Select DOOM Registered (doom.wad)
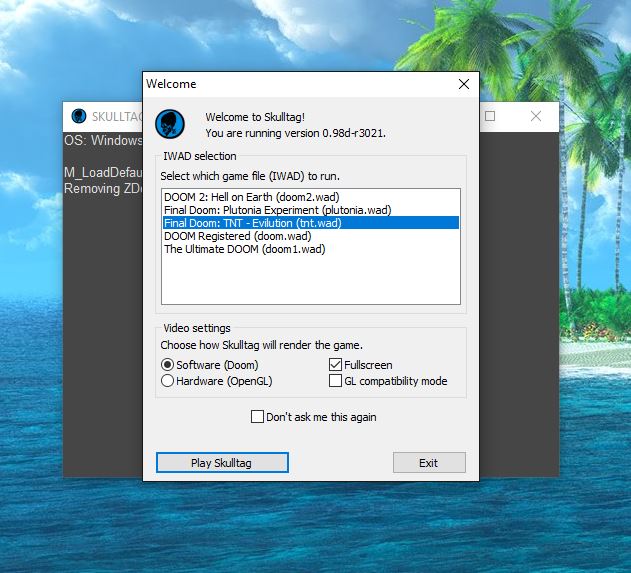 pyautogui.click(x=311, y=236)
